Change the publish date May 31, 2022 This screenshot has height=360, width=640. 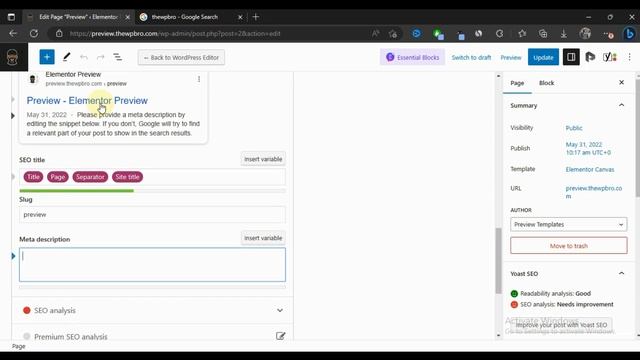point(588,149)
